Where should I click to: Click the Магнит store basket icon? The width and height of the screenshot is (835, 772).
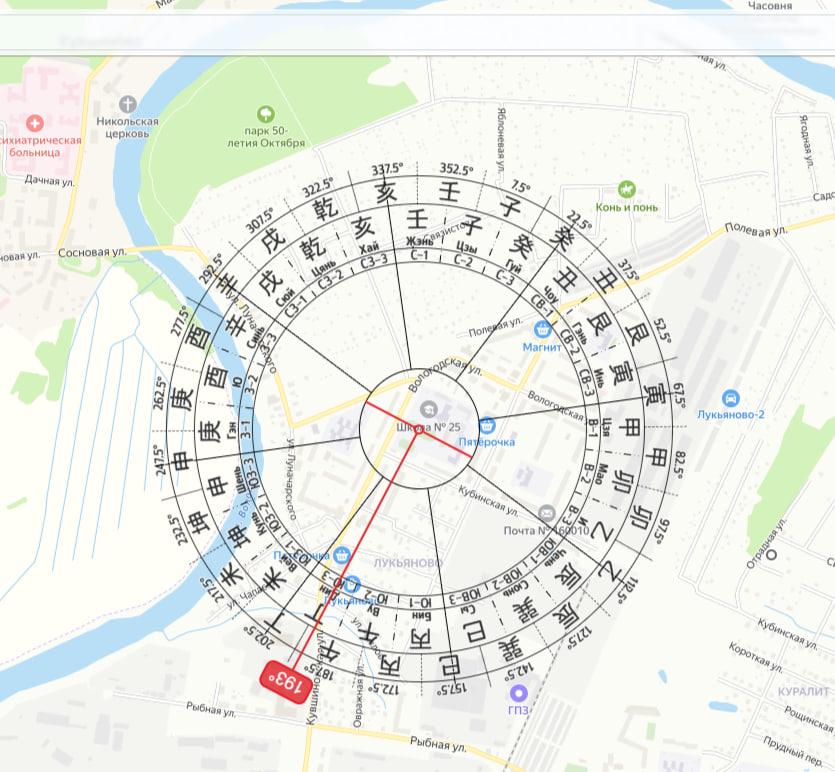pyautogui.click(x=543, y=330)
